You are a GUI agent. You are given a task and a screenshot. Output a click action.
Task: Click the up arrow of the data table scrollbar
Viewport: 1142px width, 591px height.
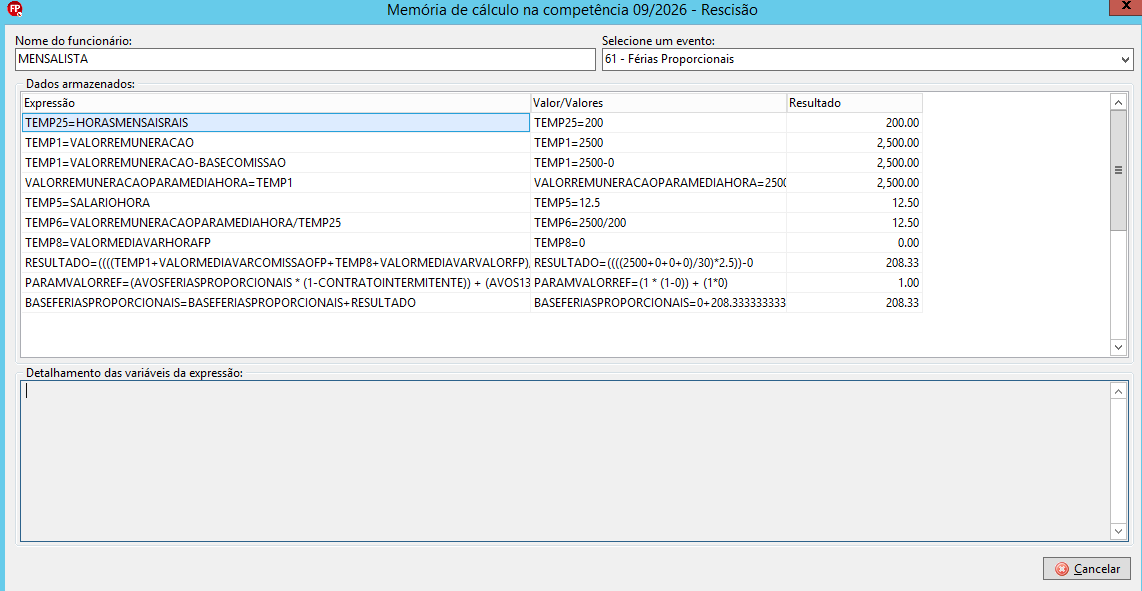click(x=1118, y=101)
